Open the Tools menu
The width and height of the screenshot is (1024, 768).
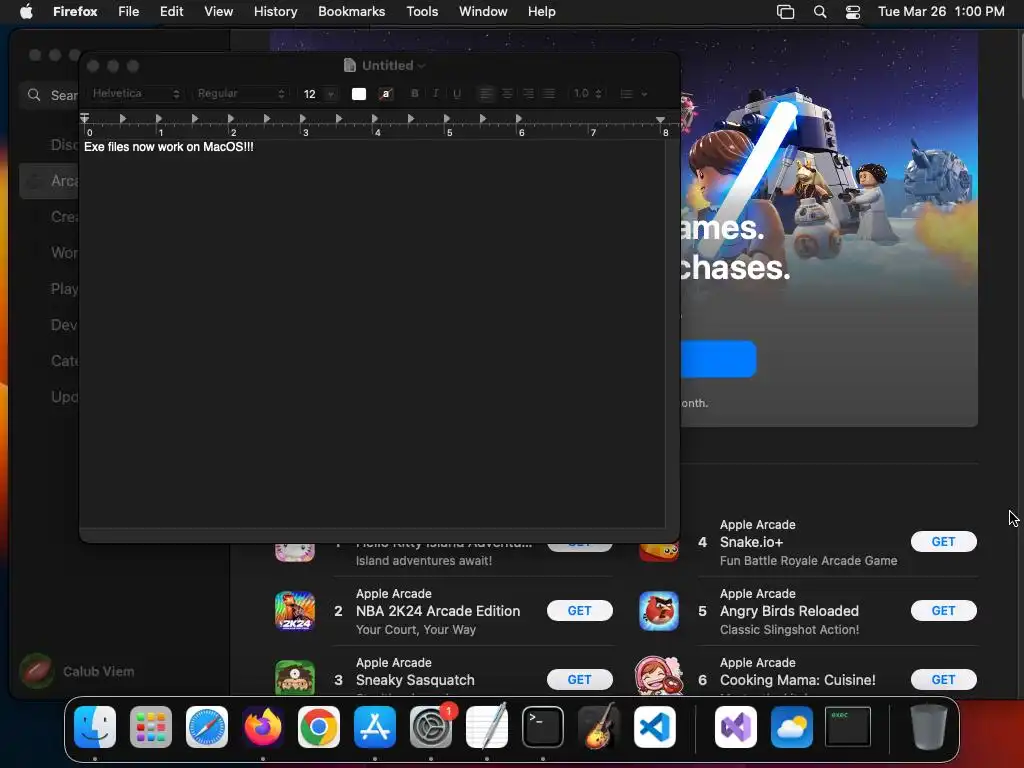(x=422, y=12)
